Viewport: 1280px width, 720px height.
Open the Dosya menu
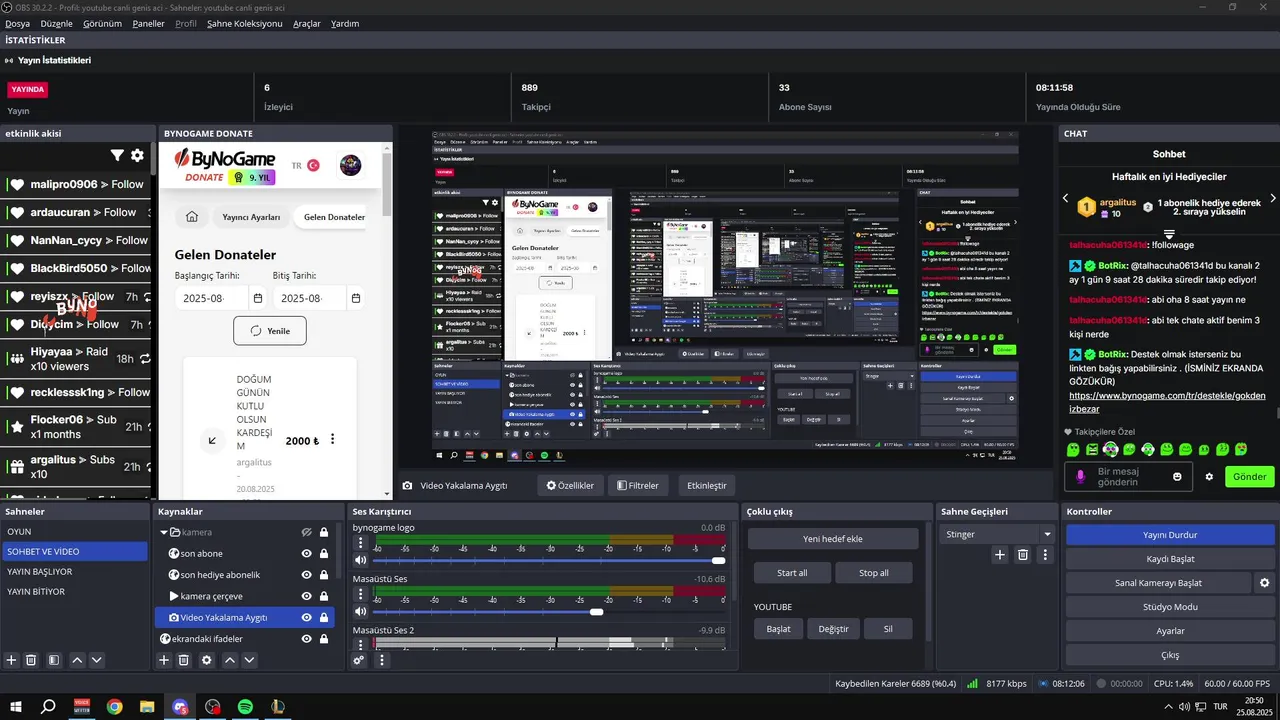(x=17, y=23)
